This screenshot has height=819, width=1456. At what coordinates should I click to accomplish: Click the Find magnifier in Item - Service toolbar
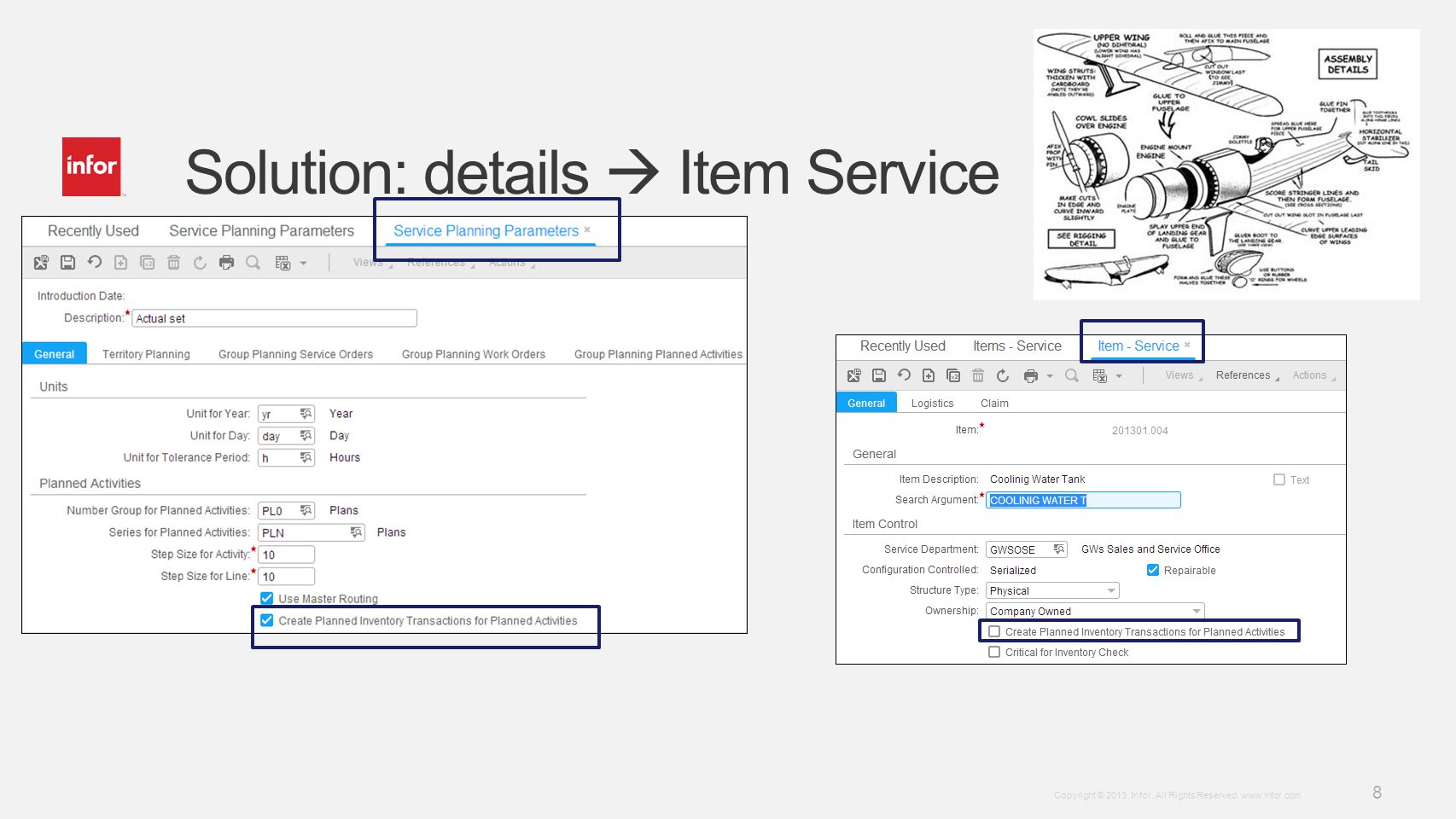[x=1072, y=375]
